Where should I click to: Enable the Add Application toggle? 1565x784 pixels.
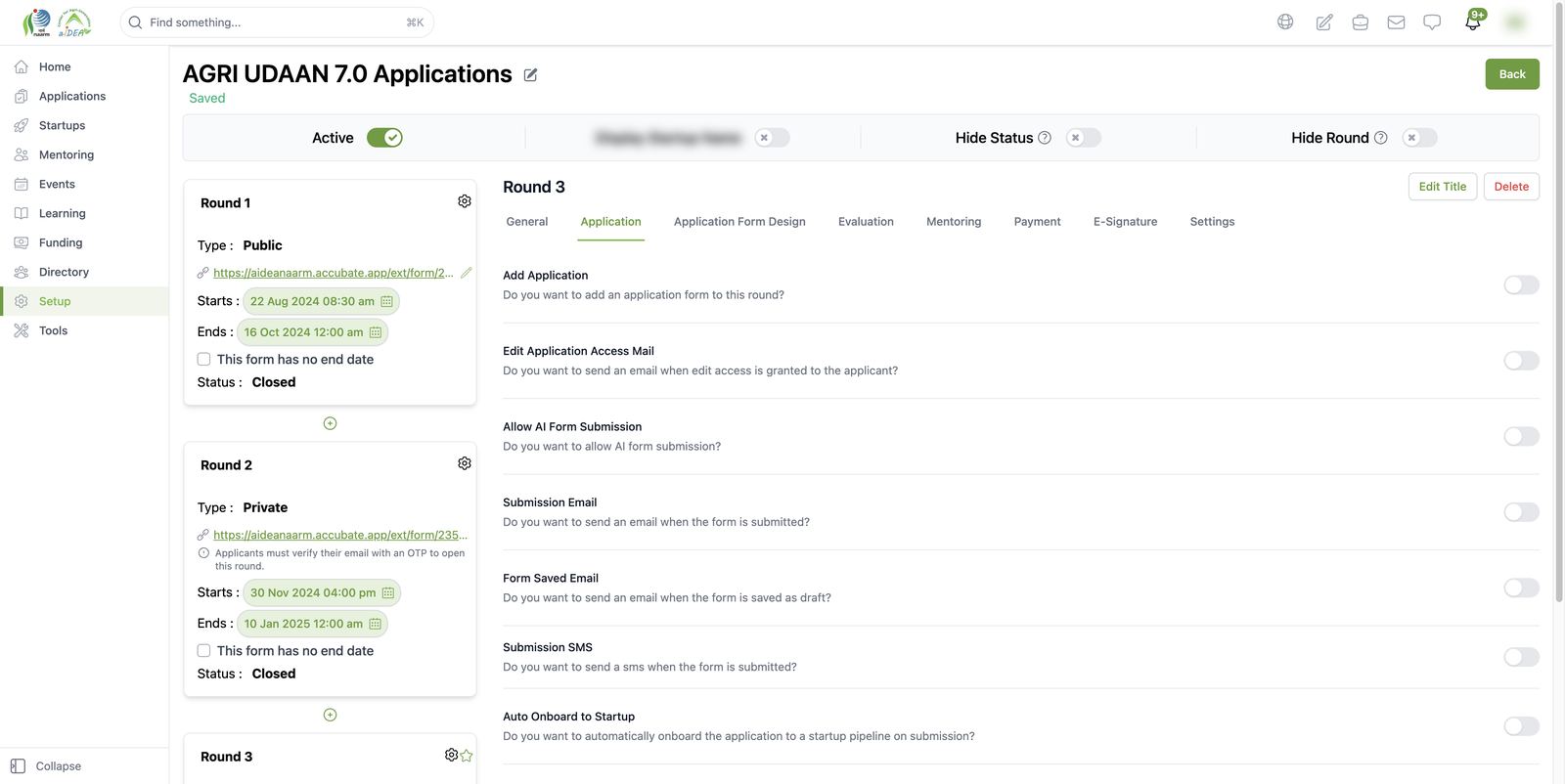(1521, 284)
